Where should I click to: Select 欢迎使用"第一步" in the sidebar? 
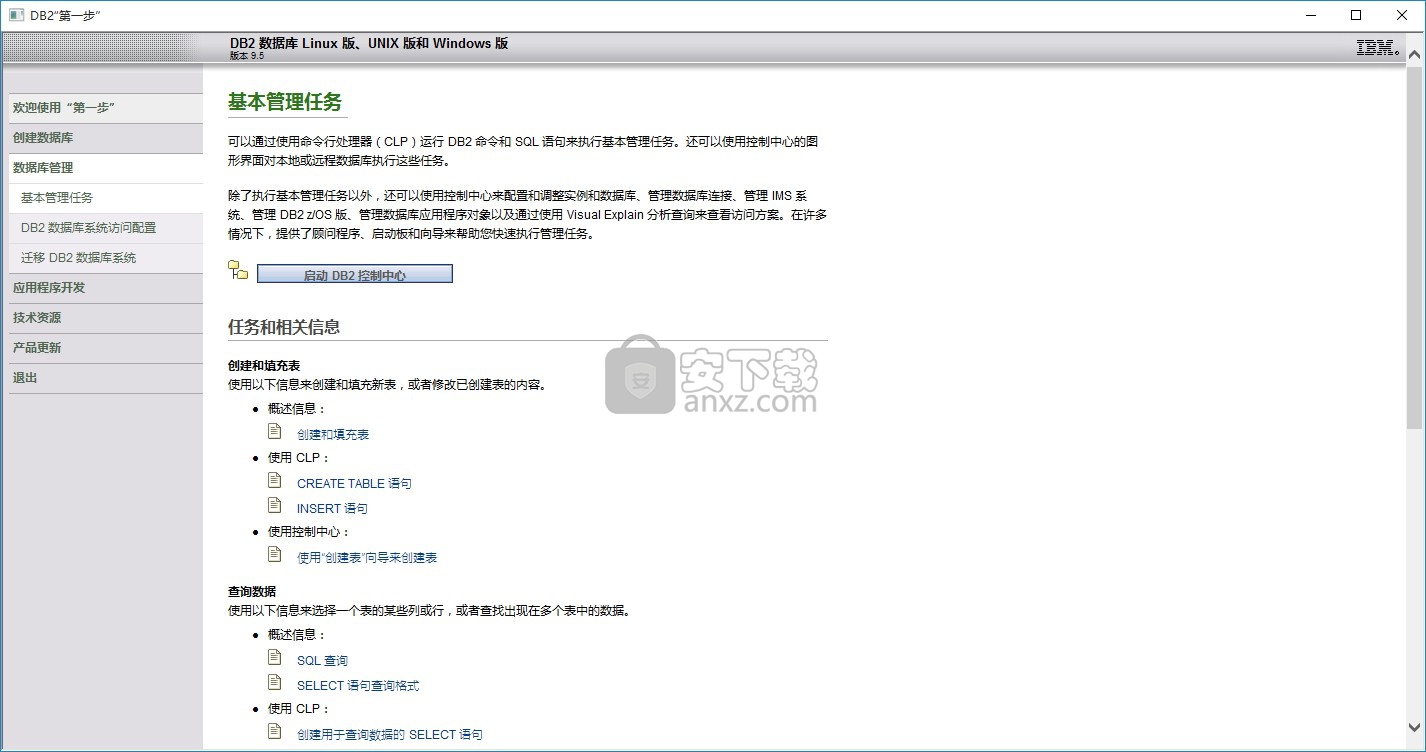coord(106,108)
